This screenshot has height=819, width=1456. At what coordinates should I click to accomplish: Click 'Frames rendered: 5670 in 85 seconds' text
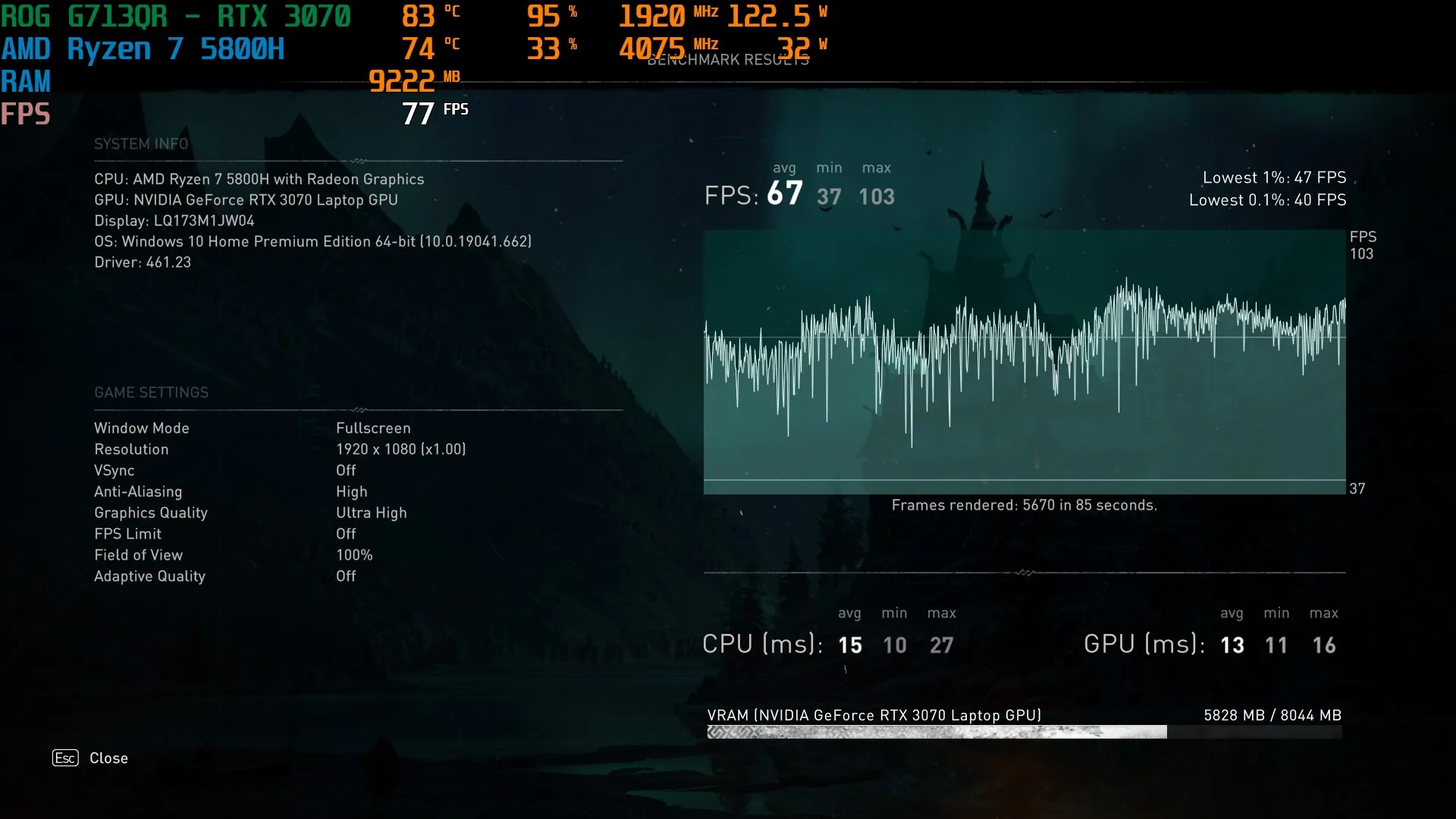tap(1025, 505)
